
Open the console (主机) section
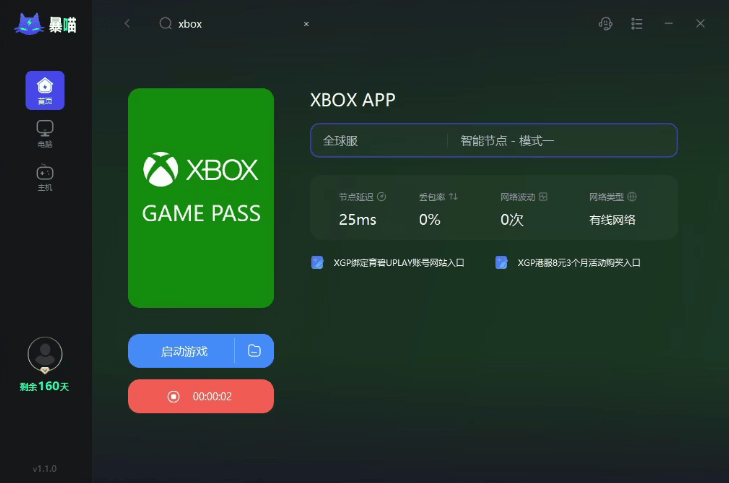[x=45, y=178]
